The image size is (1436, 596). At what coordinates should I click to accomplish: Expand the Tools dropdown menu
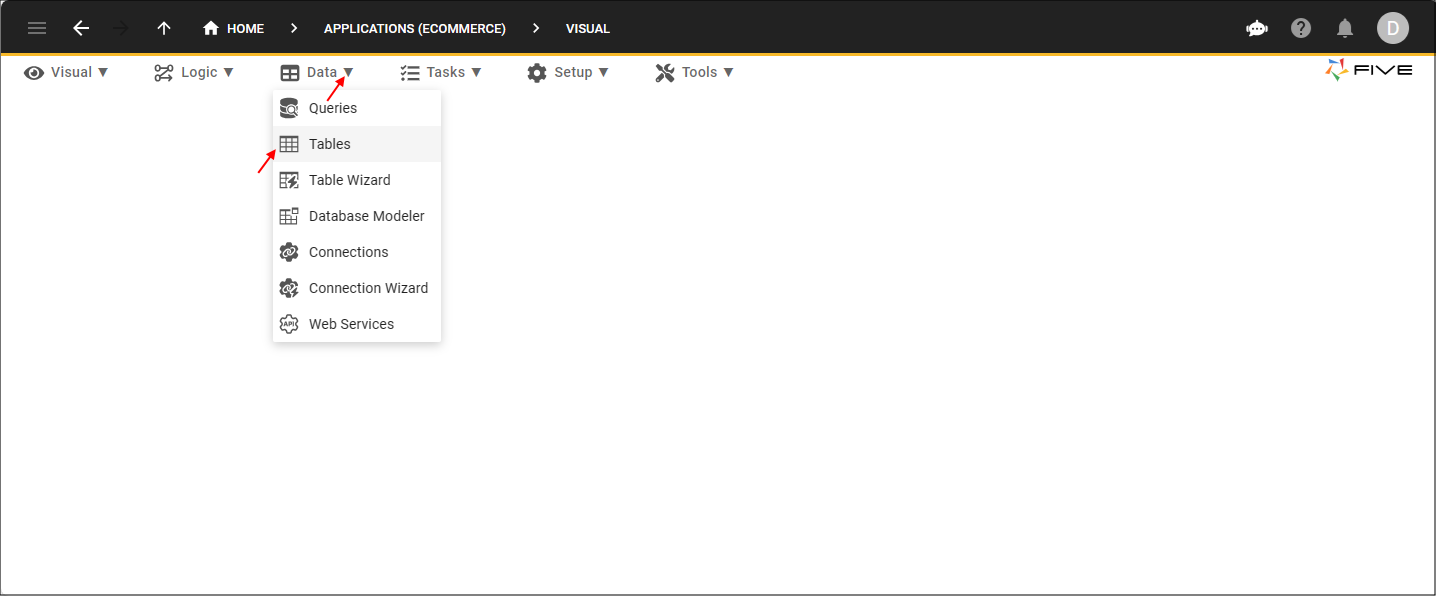click(x=695, y=72)
